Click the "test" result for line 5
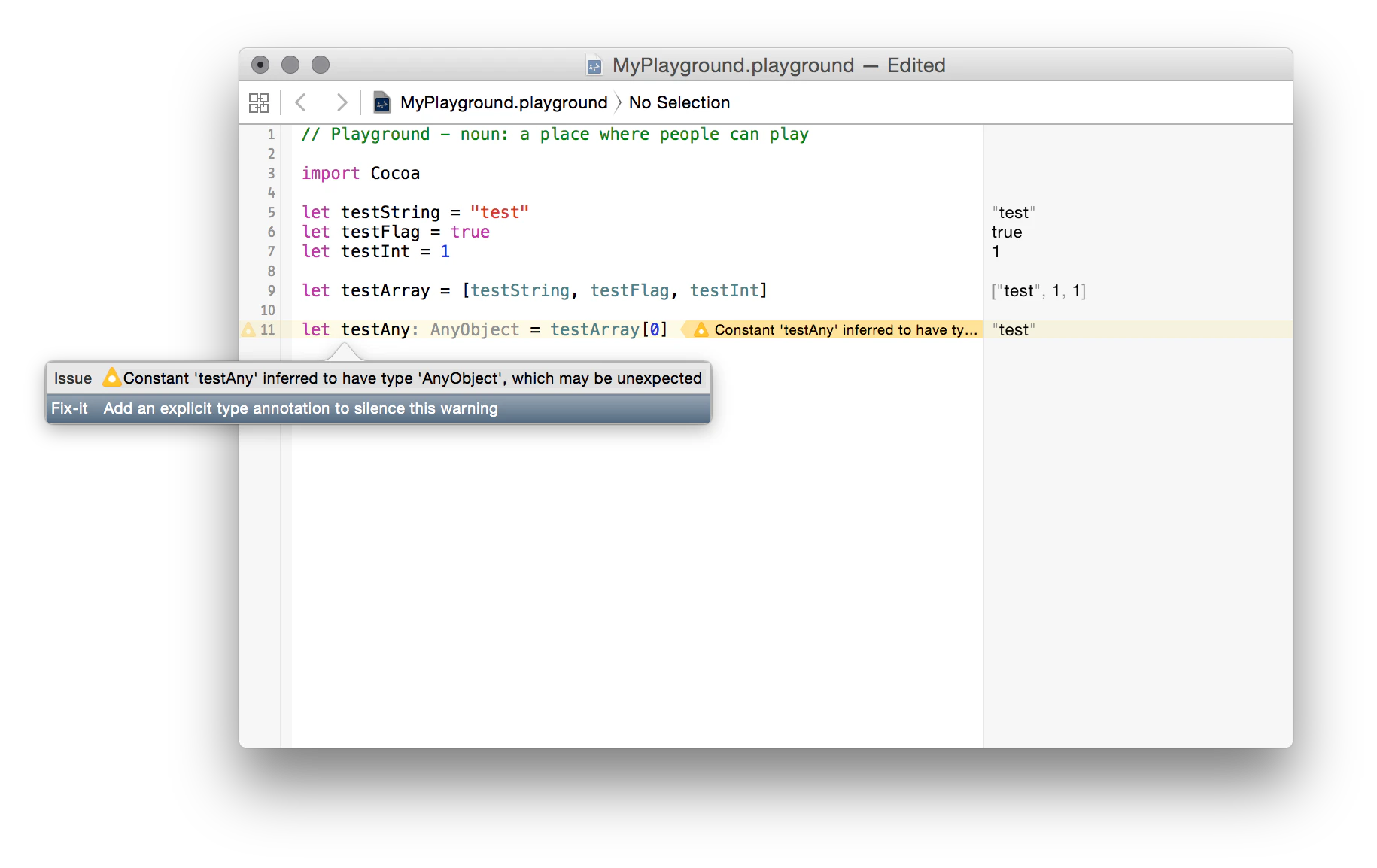This screenshot has width=1377, height=868. [1014, 213]
